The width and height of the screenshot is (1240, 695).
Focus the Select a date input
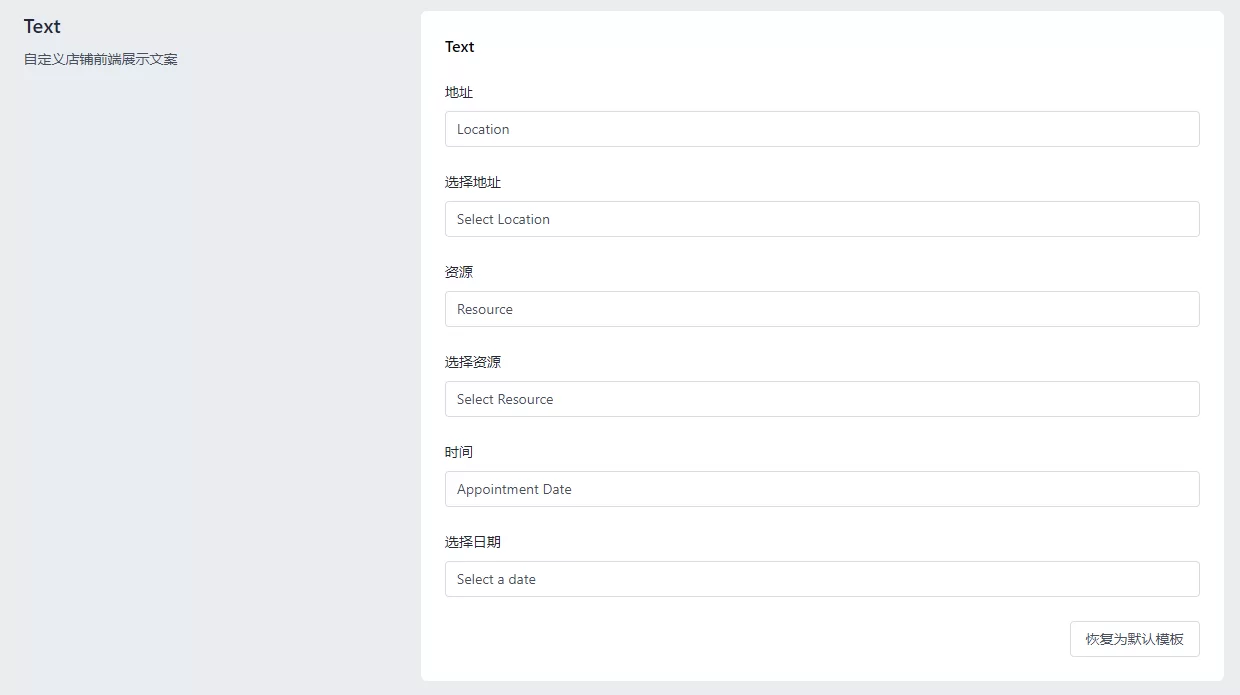click(821, 579)
